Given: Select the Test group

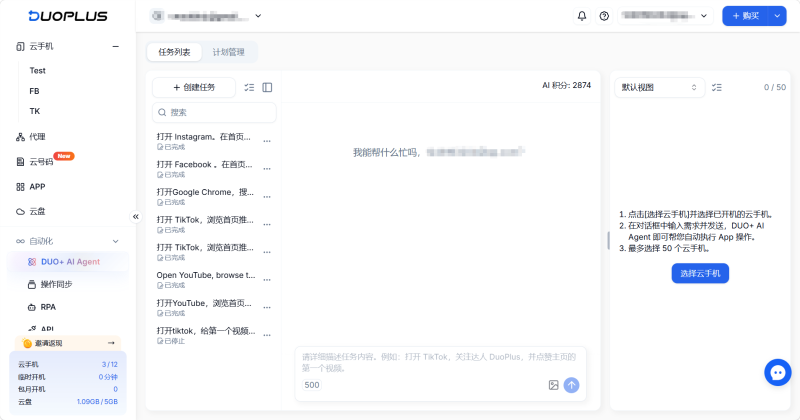Looking at the screenshot, I should (x=37, y=70).
